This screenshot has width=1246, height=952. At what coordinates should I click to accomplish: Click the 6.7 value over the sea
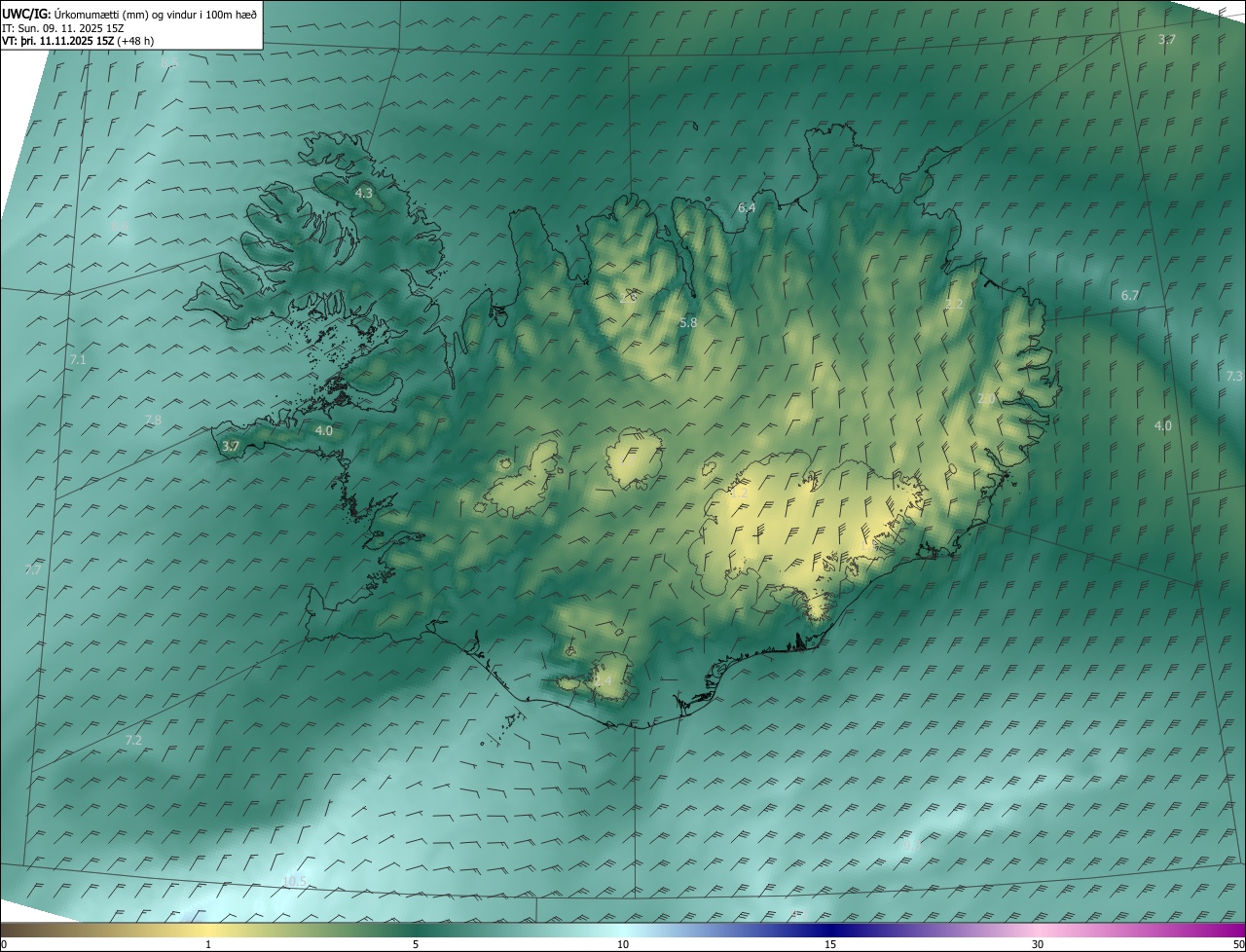click(x=1130, y=295)
